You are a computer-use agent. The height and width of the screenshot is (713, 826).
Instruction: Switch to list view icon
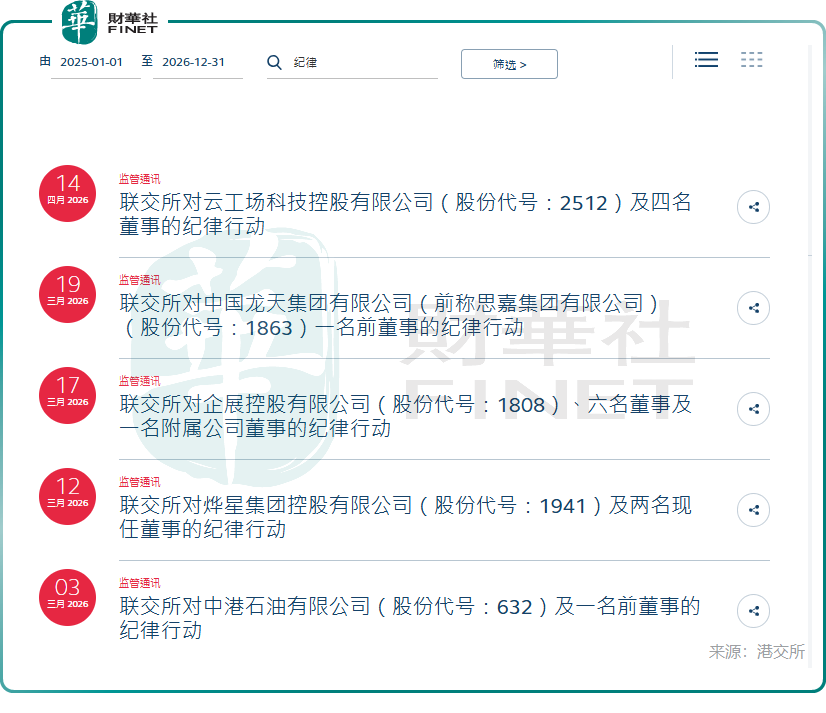click(x=706, y=60)
